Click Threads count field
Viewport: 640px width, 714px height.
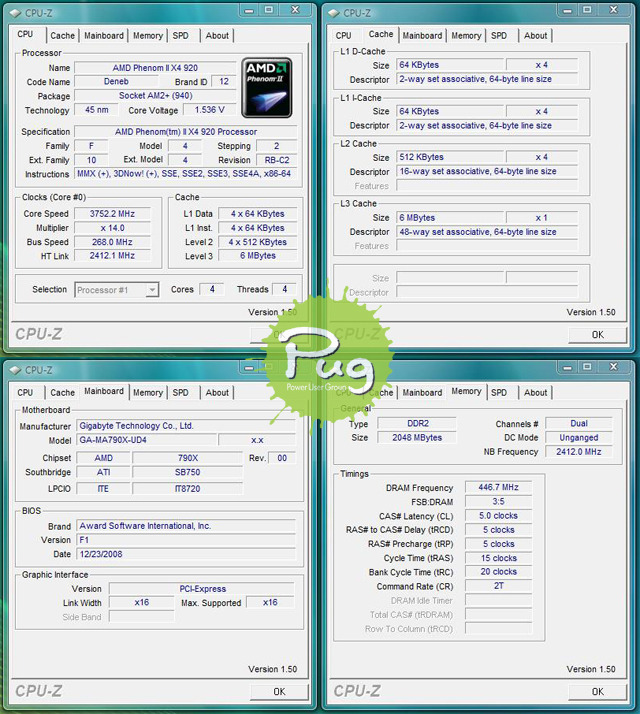(x=284, y=289)
